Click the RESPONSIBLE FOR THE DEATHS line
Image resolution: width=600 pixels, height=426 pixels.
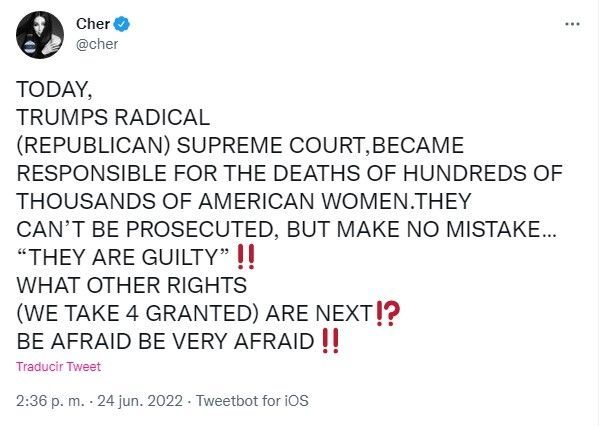click(x=290, y=173)
